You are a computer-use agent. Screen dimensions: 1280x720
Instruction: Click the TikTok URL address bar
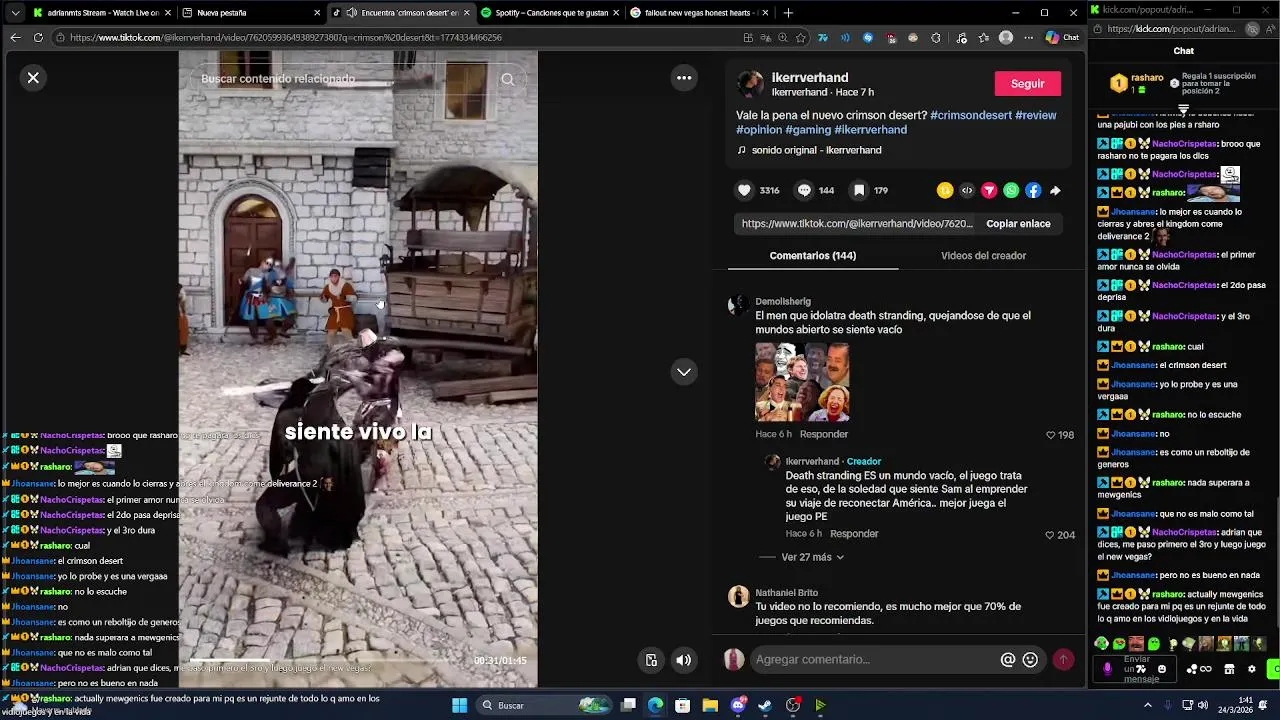point(400,37)
